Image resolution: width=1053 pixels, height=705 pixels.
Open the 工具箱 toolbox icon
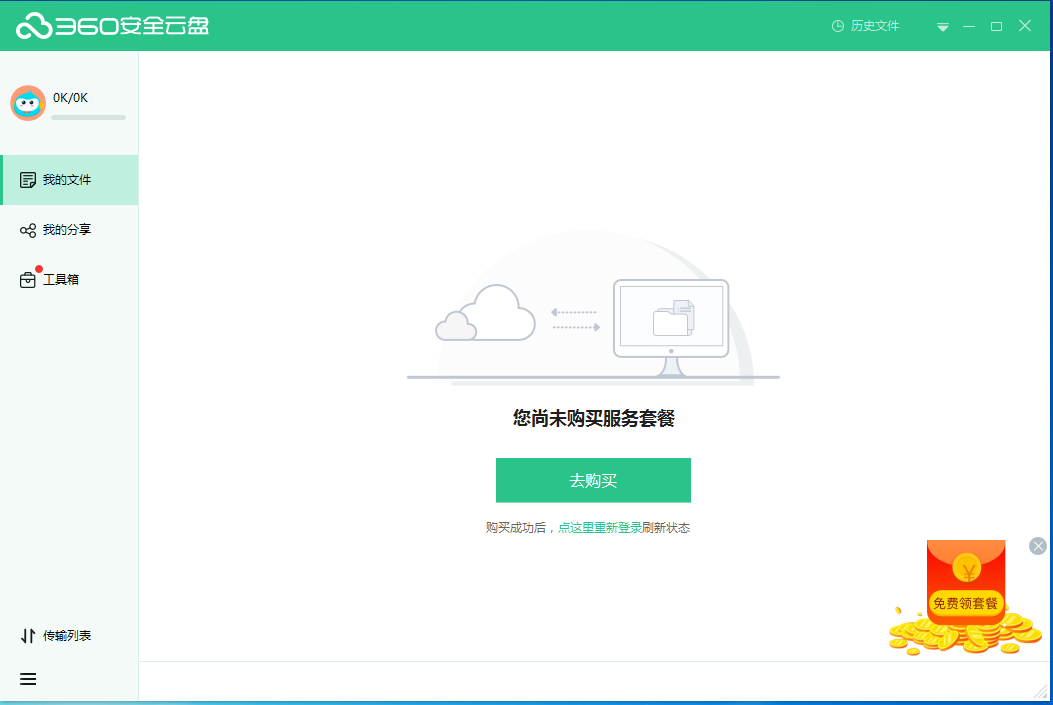click(27, 279)
